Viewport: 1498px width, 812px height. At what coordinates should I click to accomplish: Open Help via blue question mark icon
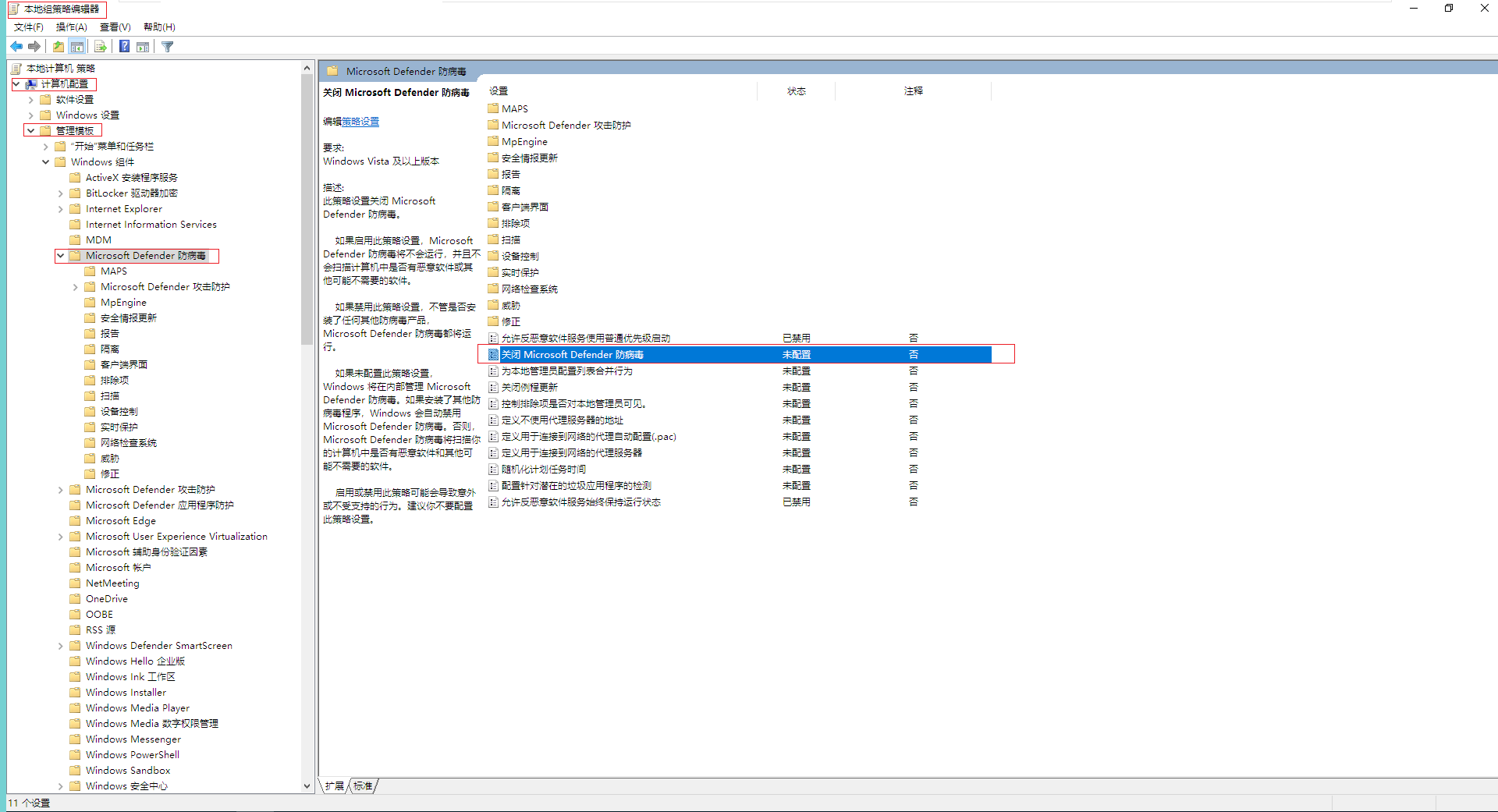(124, 47)
